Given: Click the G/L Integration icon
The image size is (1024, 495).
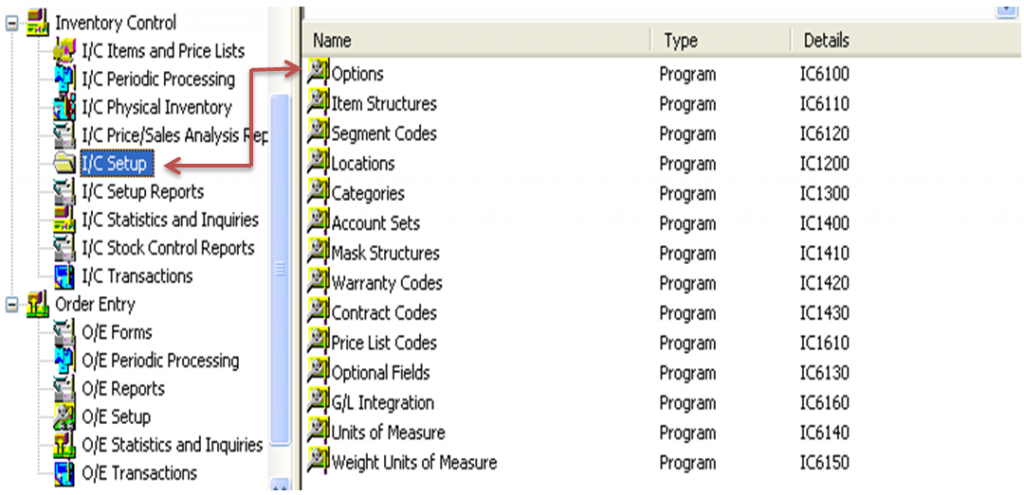Looking at the screenshot, I should pos(318,402).
